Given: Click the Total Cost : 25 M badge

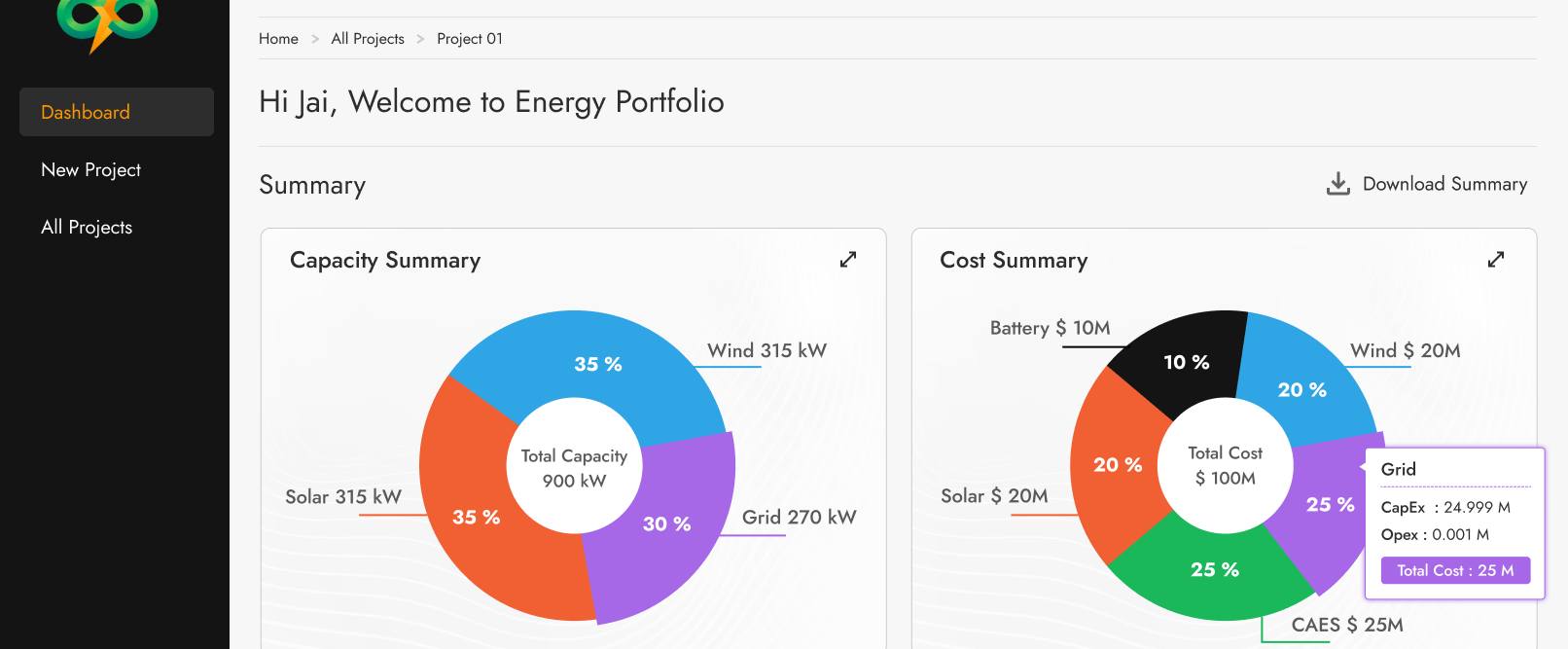Looking at the screenshot, I should (x=1455, y=570).
